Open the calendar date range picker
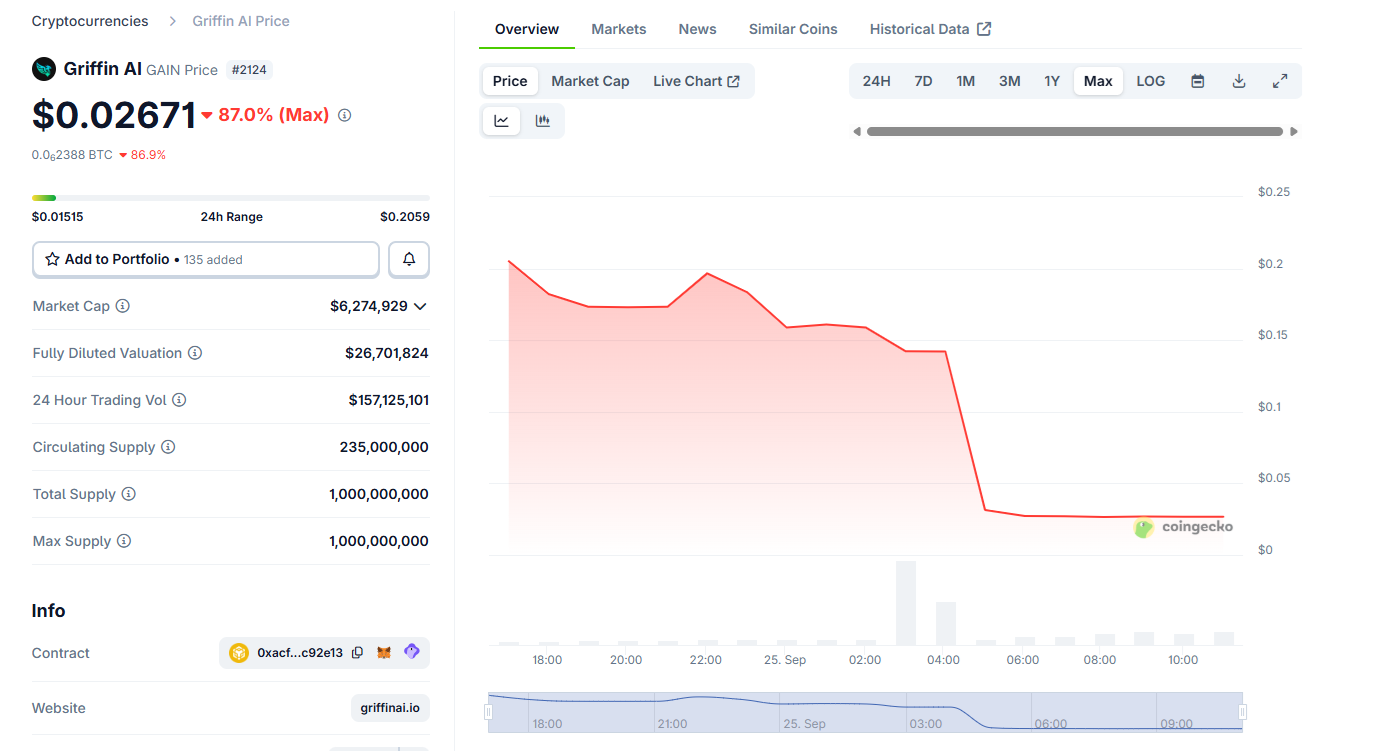The height and width of the screenshot is (751, 1378). tap(1198, 81)
